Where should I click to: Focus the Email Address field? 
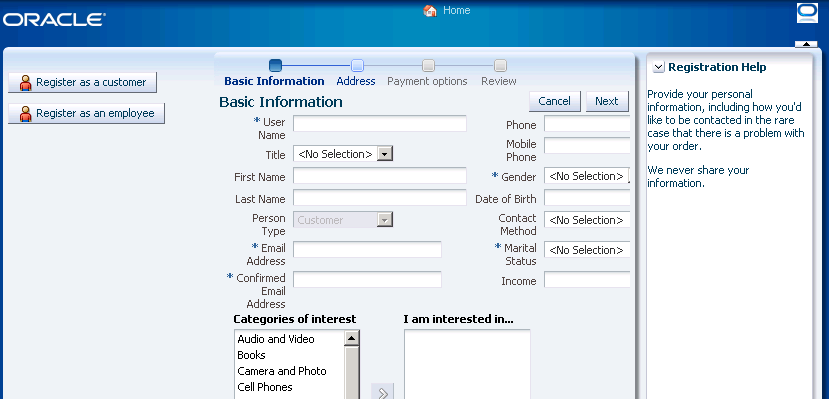pyautogui.click(x=367, y=249)
